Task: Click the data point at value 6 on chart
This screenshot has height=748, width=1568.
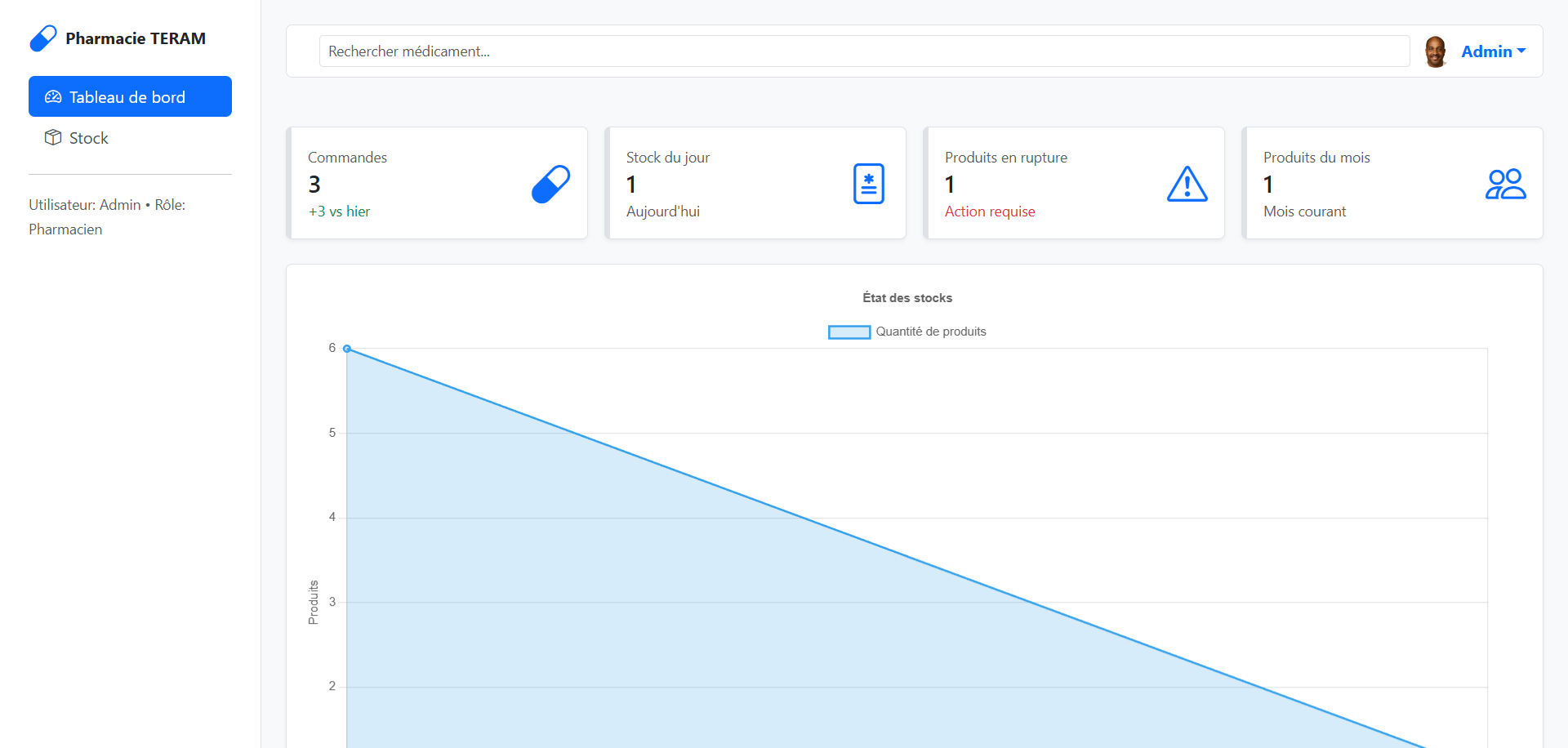Action: tap(347, 349)
